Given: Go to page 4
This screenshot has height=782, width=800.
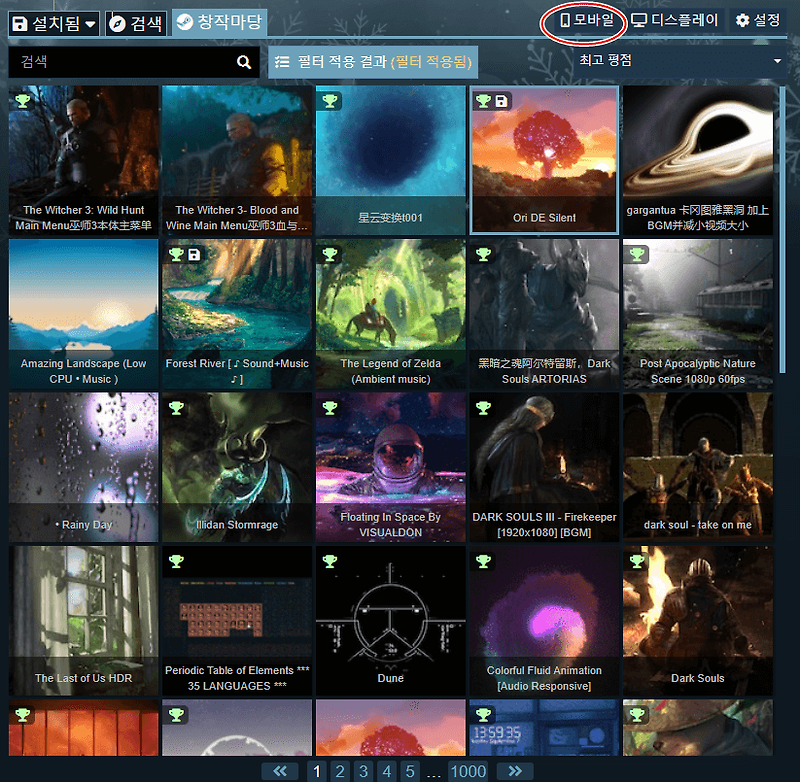Looking at the screenshot, I should point(387,771).
